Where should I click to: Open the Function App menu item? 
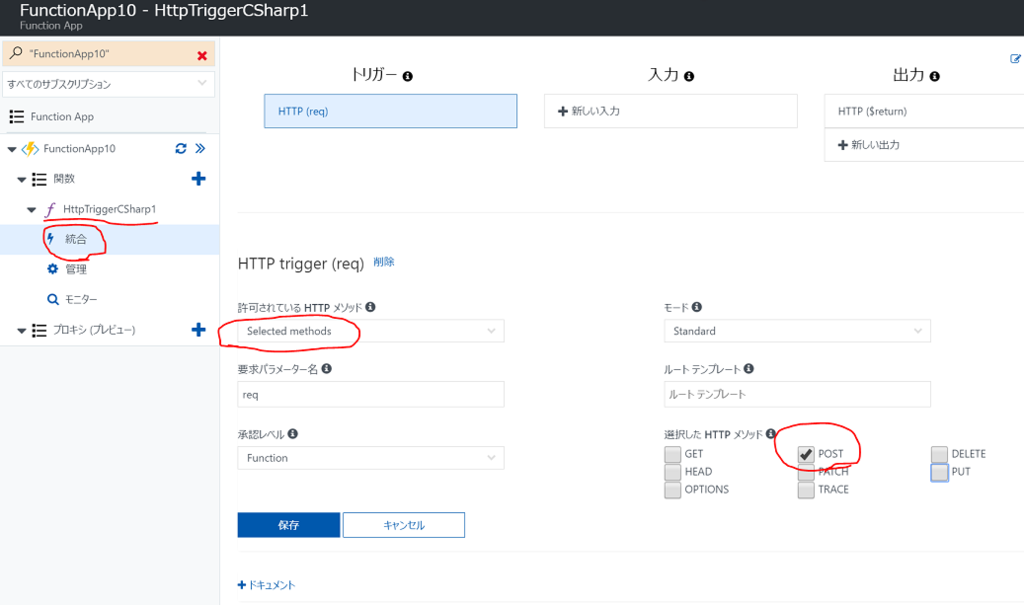click(62, 116)
